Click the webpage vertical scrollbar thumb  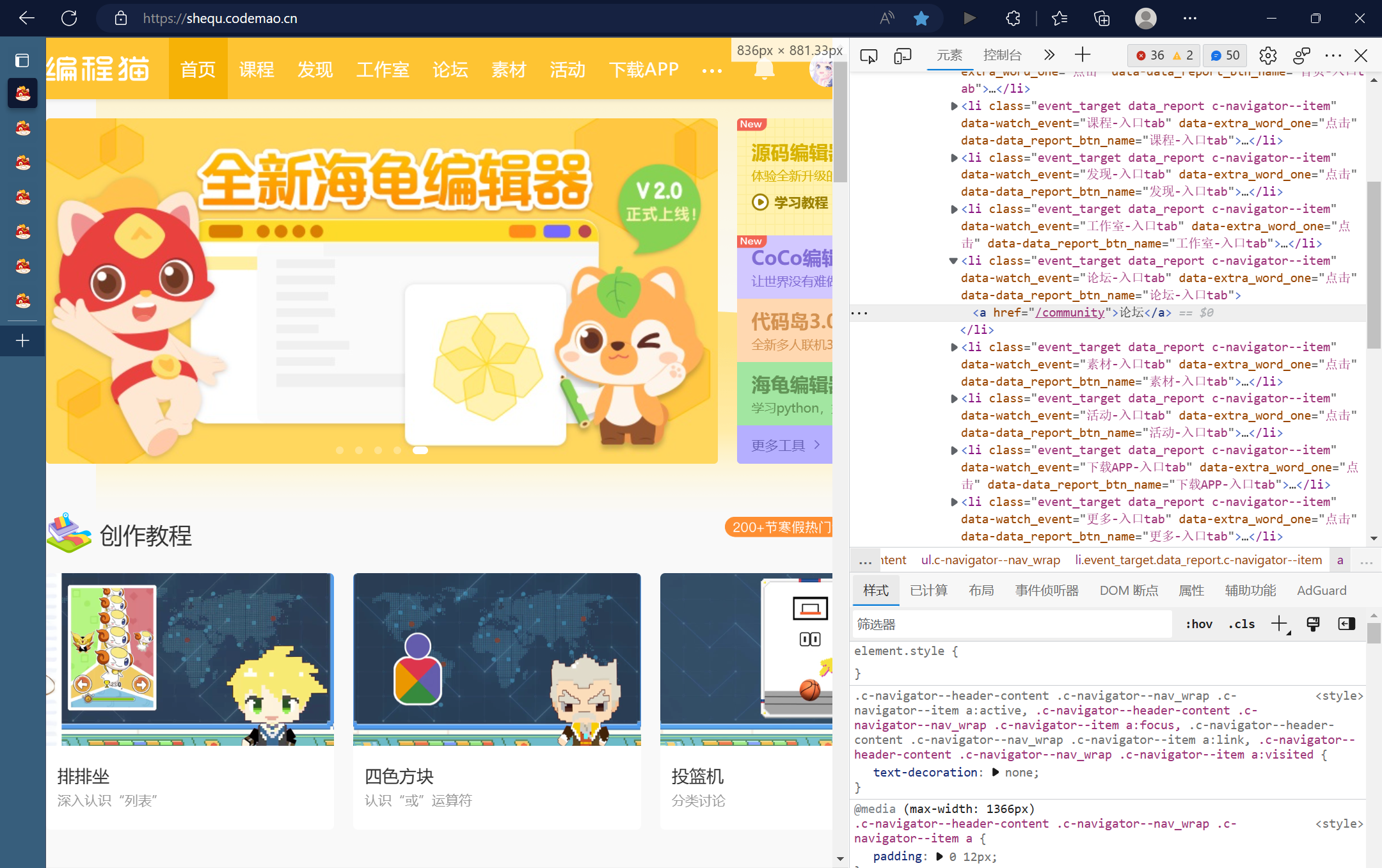[840, 122]
